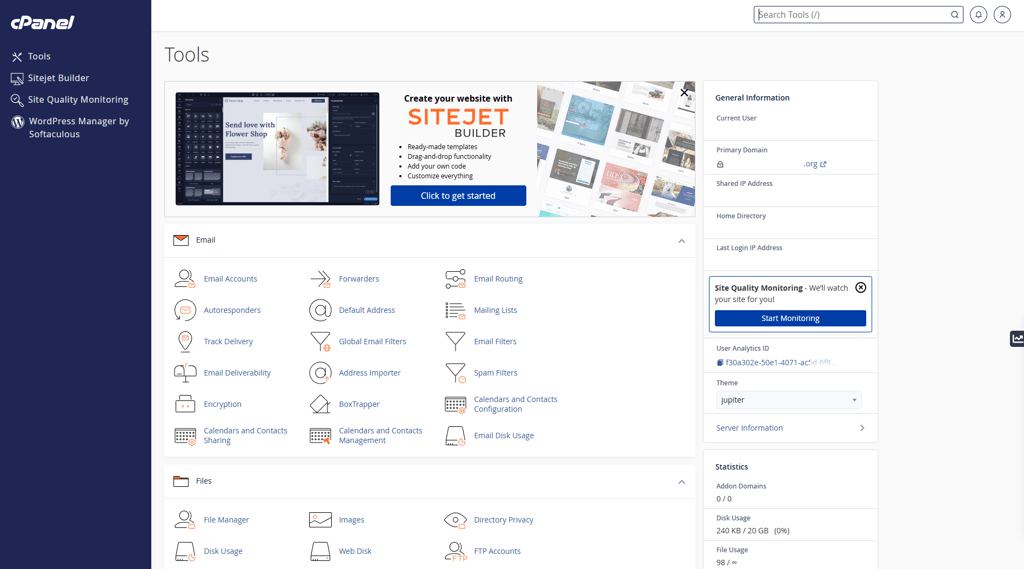Click the Global Email Filters funnel icon
This screenshot has height=569, width=1024.
click(x=320, y=342)
